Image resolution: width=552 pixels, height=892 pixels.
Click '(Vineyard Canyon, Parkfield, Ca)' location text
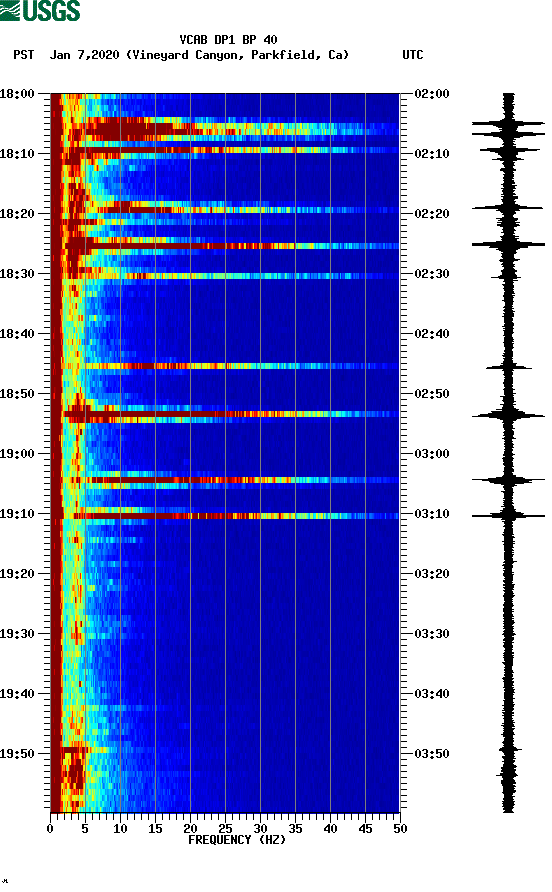237,55
